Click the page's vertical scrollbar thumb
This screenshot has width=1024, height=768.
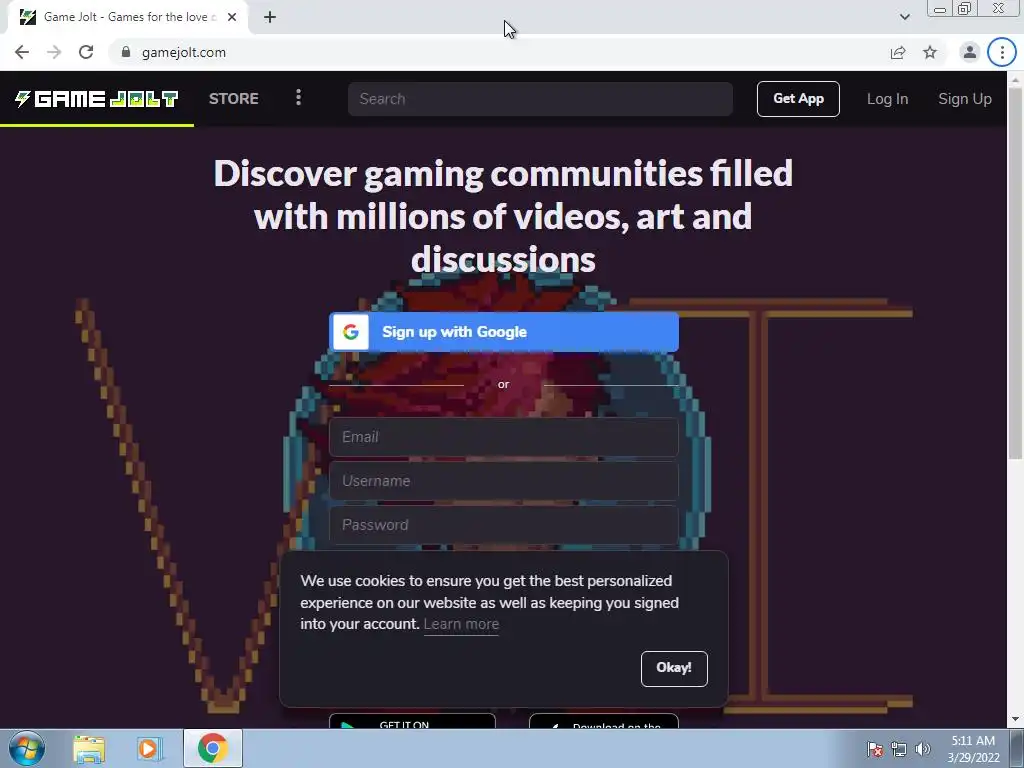coord(1016,271)
